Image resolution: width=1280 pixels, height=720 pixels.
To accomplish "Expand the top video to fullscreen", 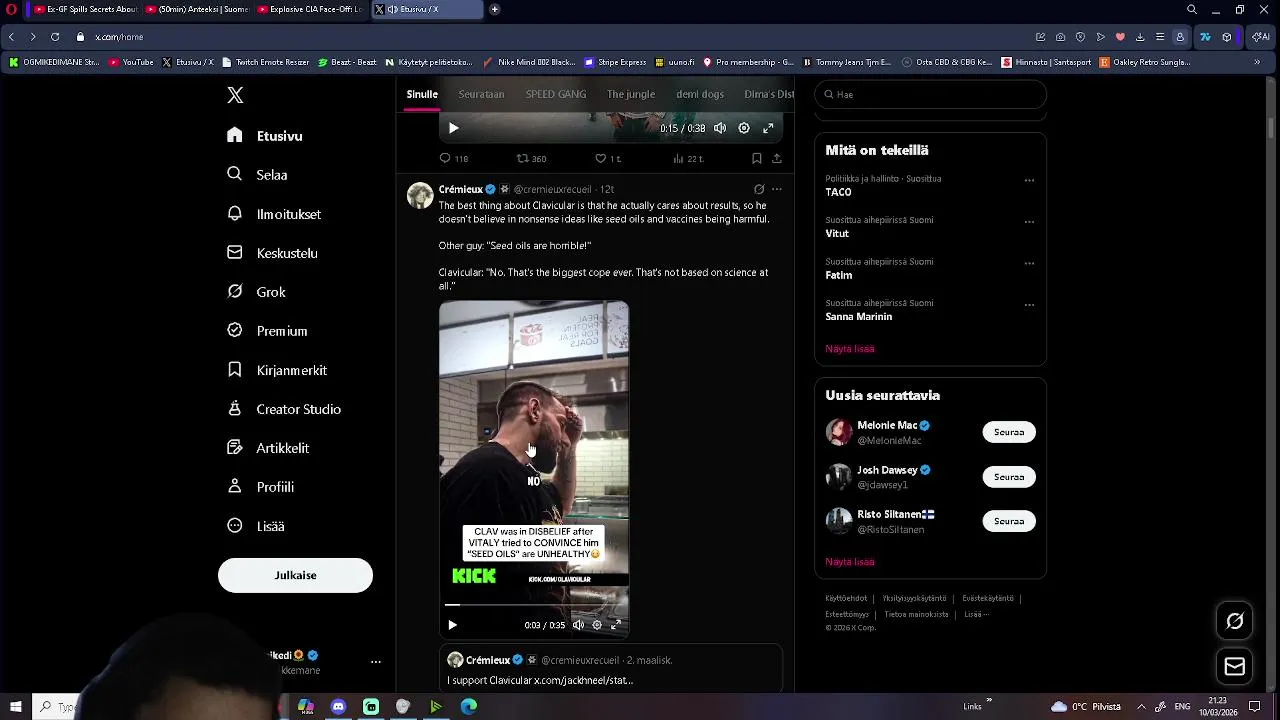I will tap(768, 128).
